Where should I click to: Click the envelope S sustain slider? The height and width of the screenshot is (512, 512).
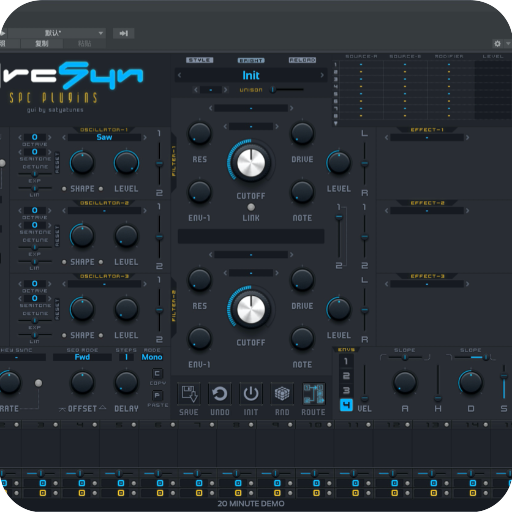[x=504, y=383]
